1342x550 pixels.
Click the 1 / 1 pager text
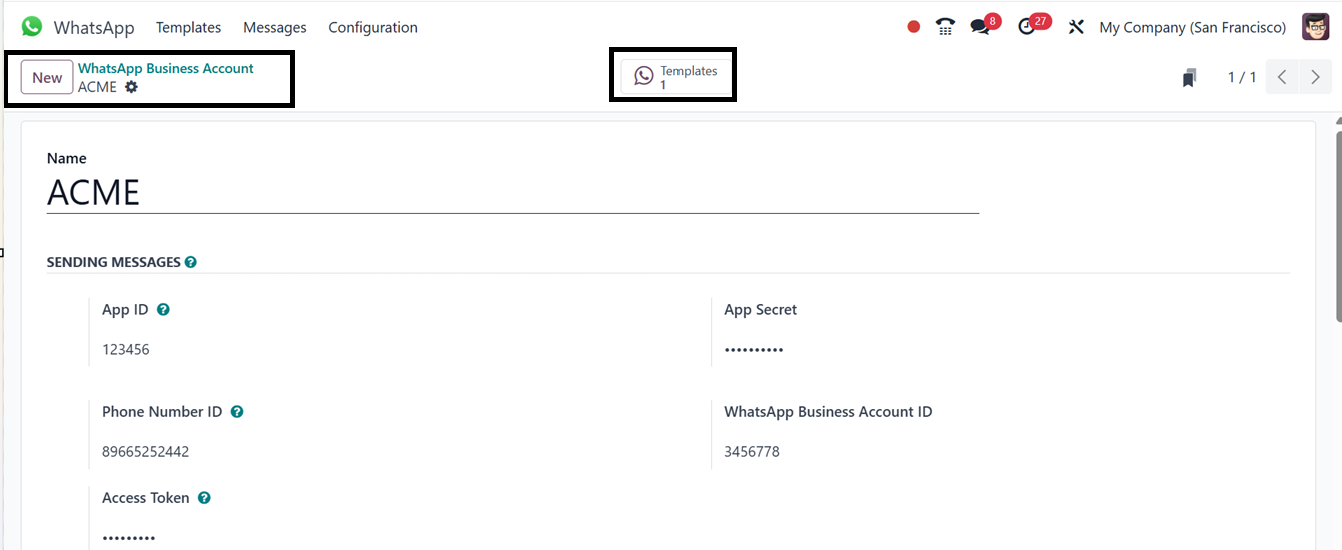1242,77
